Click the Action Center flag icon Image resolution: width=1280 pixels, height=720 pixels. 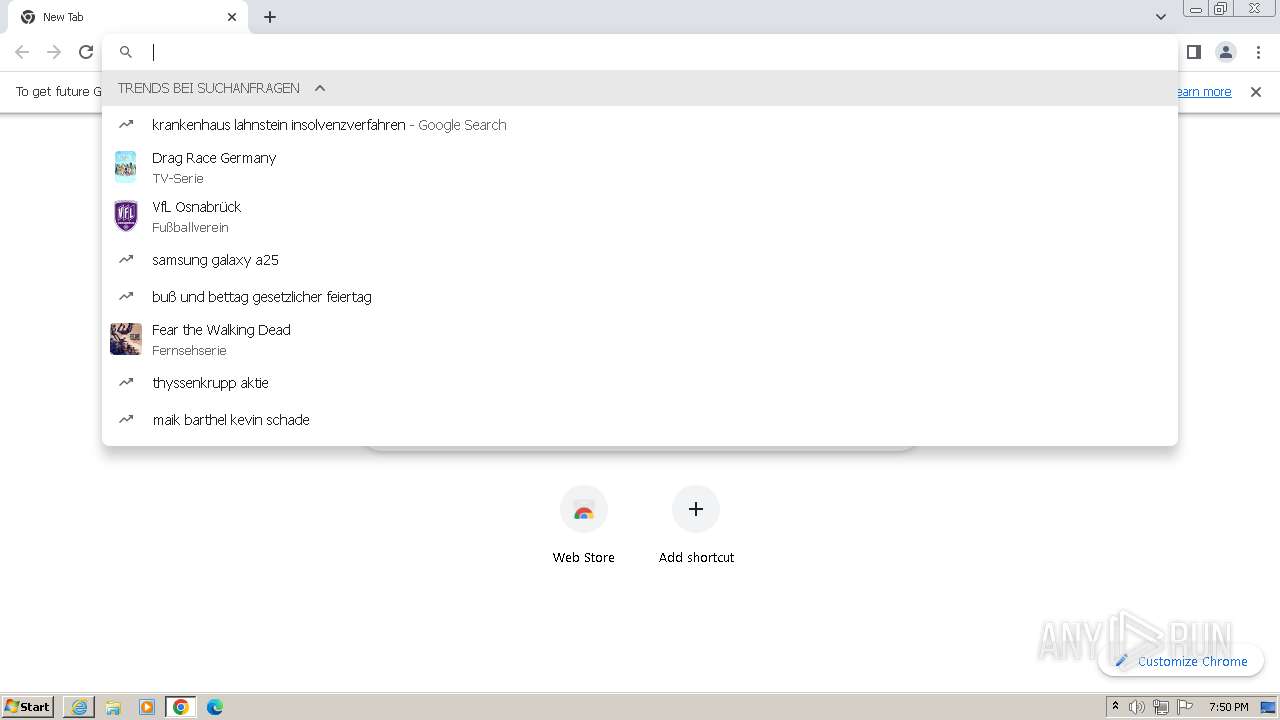point(1185,707)
